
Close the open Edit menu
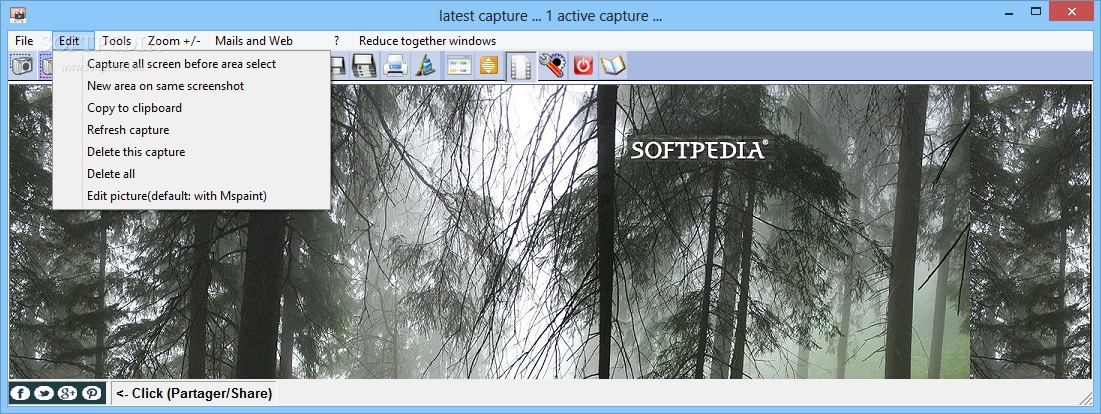[69, 41]
